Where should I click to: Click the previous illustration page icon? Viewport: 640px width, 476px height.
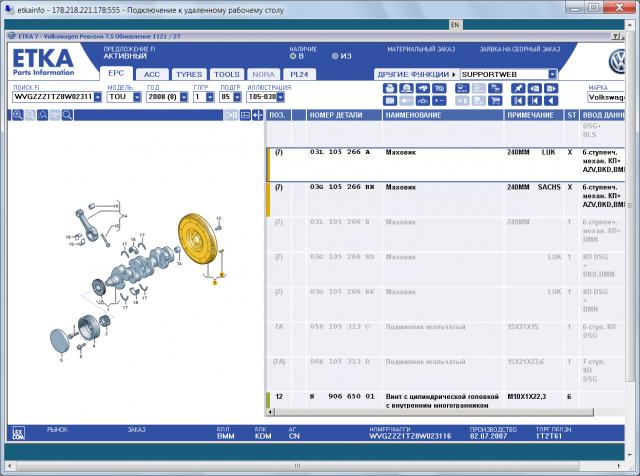pos(534,88)
